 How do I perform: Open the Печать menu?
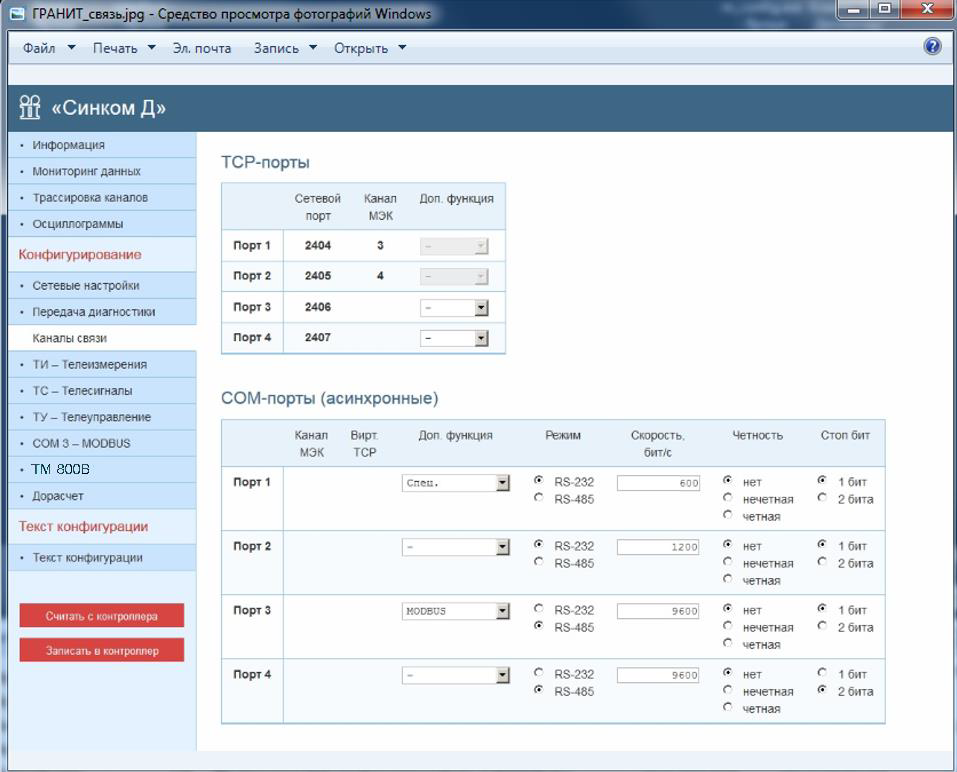124,48
